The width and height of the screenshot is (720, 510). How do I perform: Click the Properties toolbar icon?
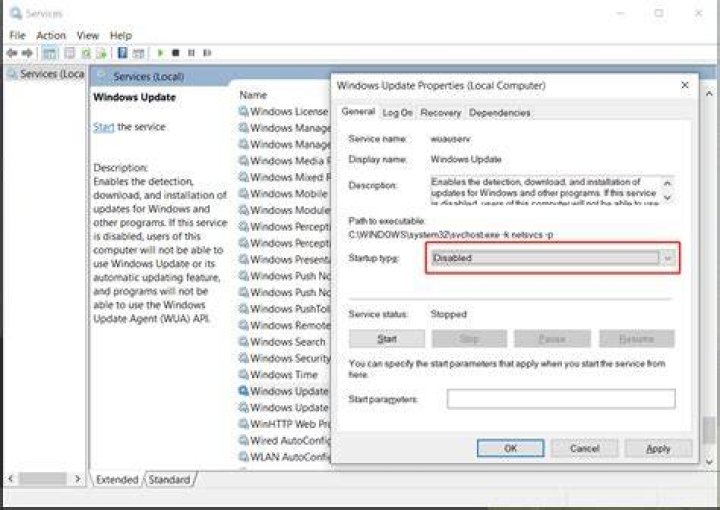(69, 53)
